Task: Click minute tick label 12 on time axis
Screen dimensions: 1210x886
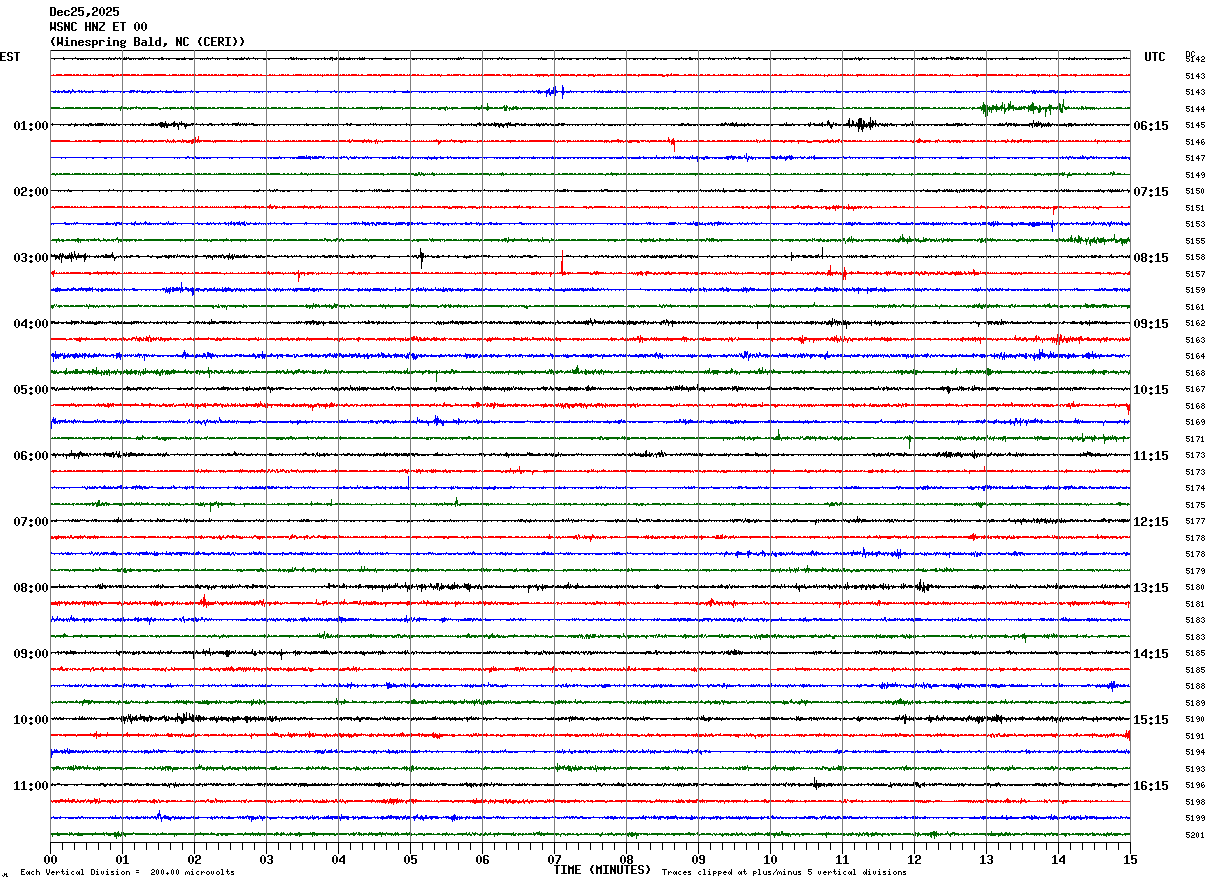Action: [x=914, y=859]
